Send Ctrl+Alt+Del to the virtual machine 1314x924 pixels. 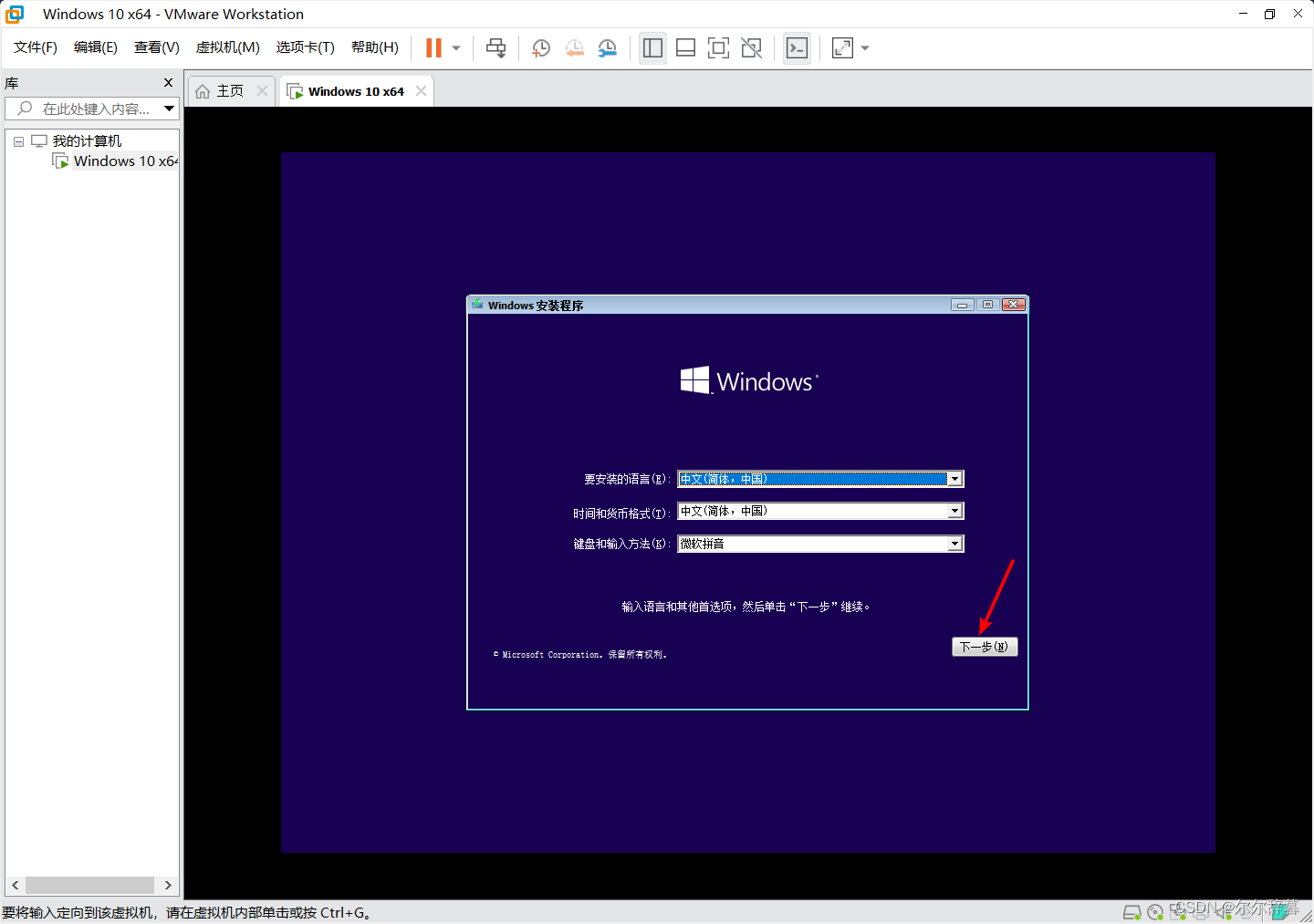(x=495, y=48)
